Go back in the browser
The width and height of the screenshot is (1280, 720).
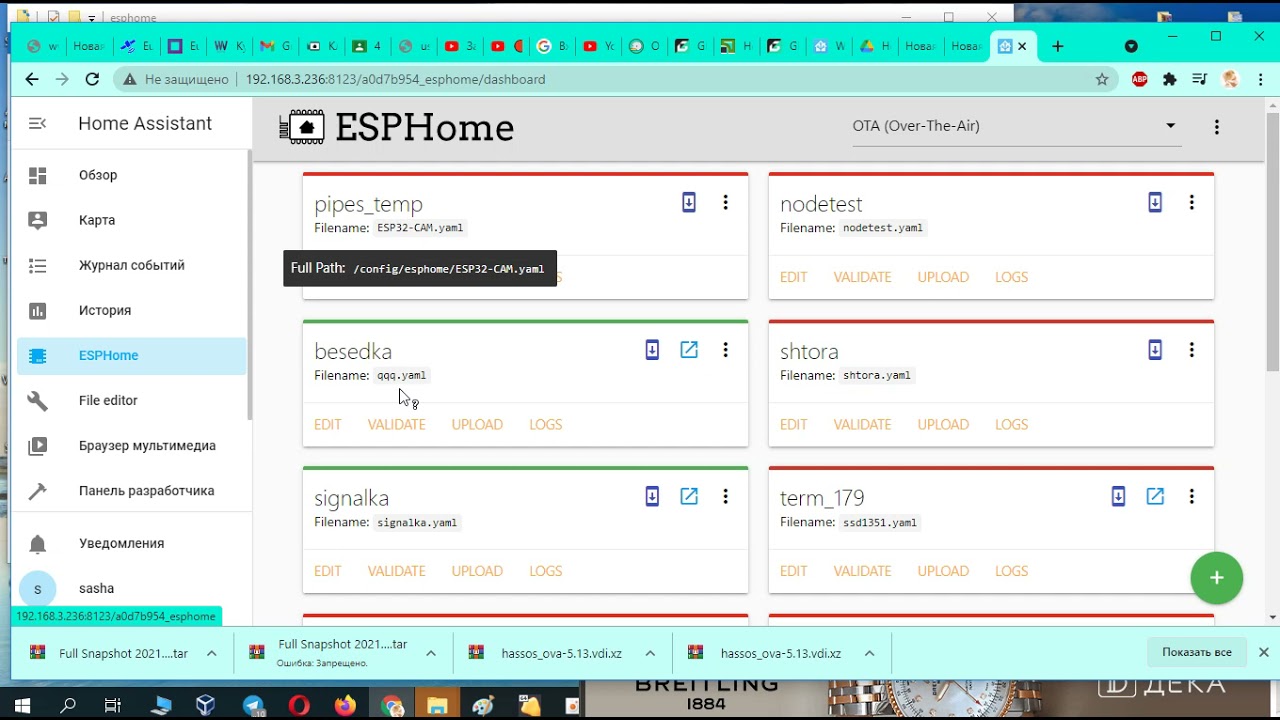32,79
